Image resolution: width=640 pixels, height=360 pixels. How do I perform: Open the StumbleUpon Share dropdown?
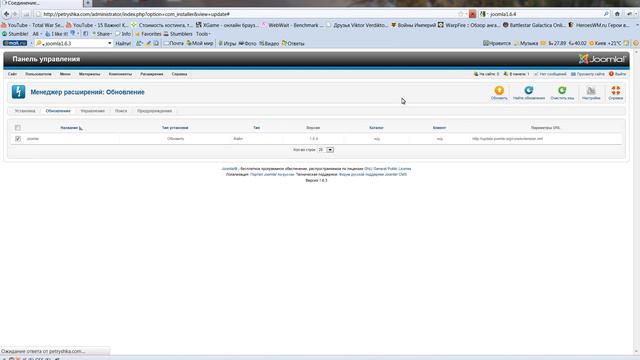(x=102, y=34)
